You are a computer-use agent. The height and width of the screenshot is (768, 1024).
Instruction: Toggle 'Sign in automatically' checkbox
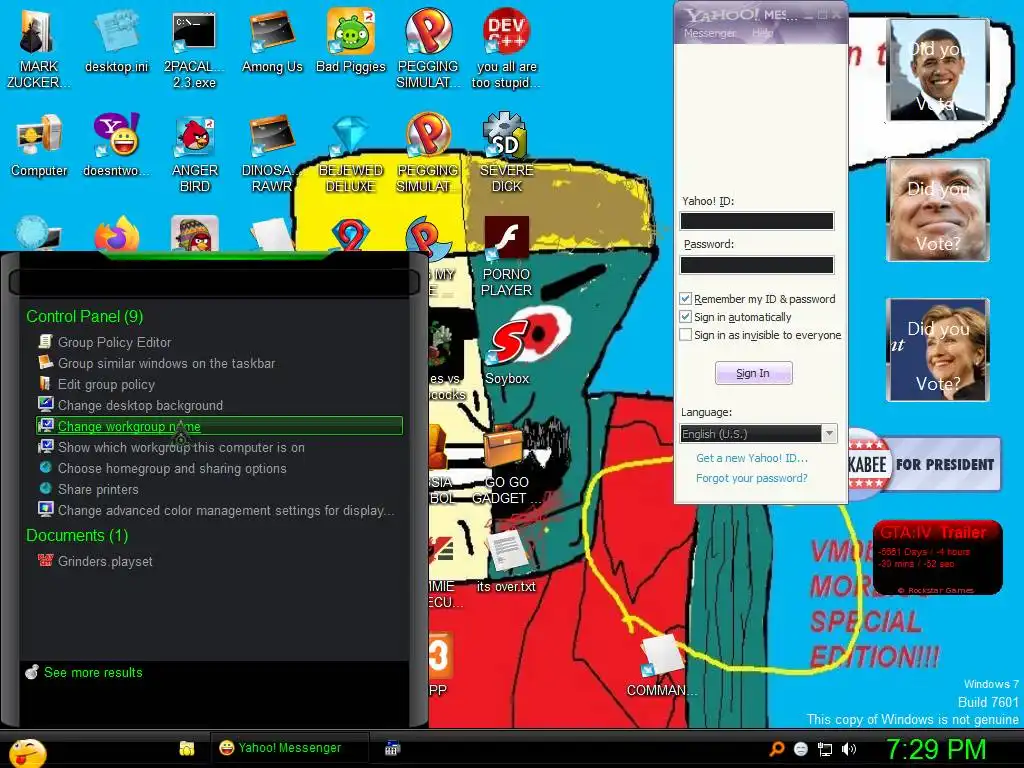685,317
